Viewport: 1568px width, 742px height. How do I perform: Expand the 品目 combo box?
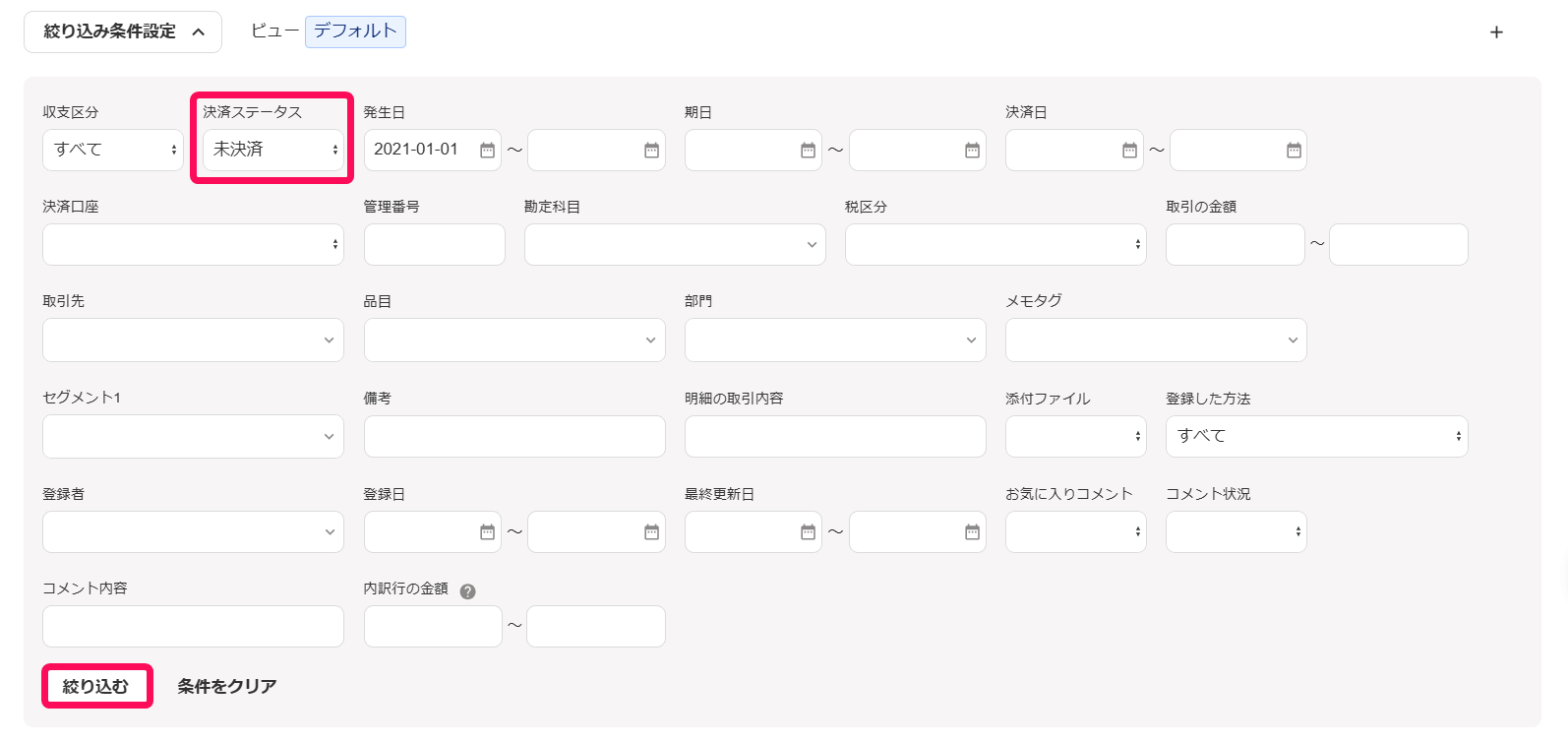click(x=514, y=340)
